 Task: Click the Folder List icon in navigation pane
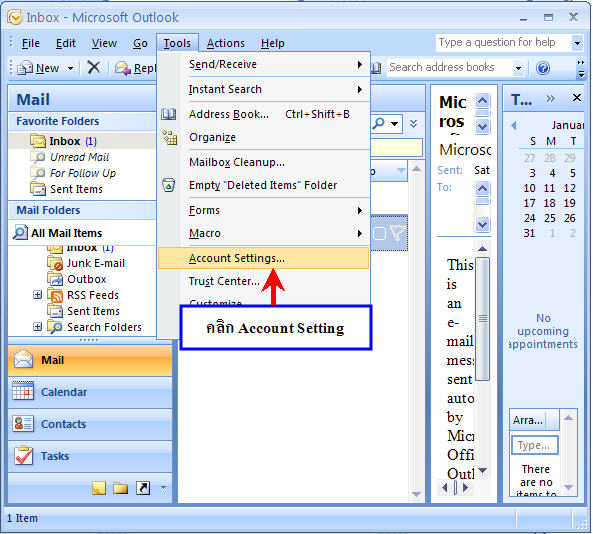[x=121, y=488]
